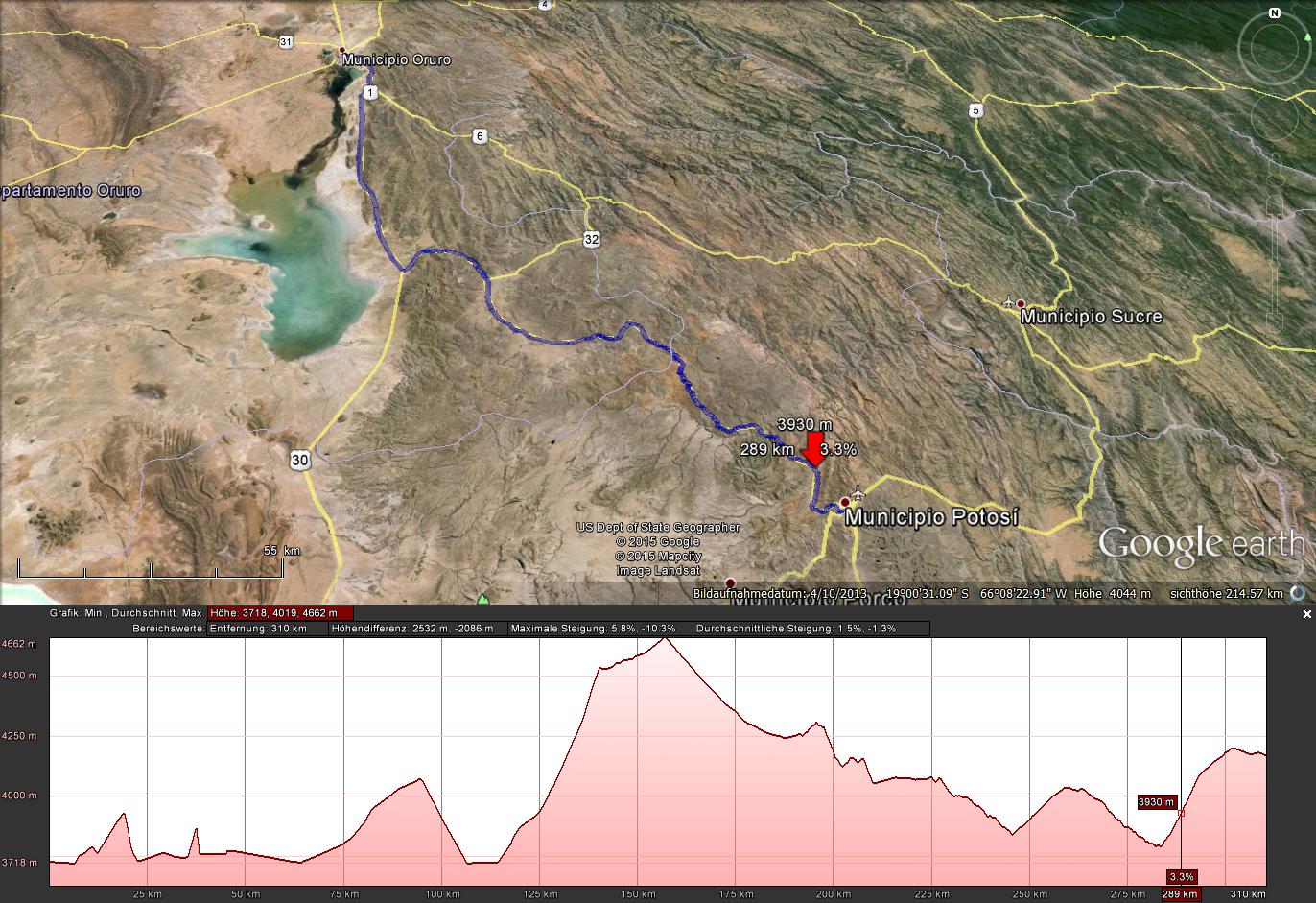Click the Route 5 highway shield
Viewport: 1316px width, 903px height.
(x=976, y=110)
